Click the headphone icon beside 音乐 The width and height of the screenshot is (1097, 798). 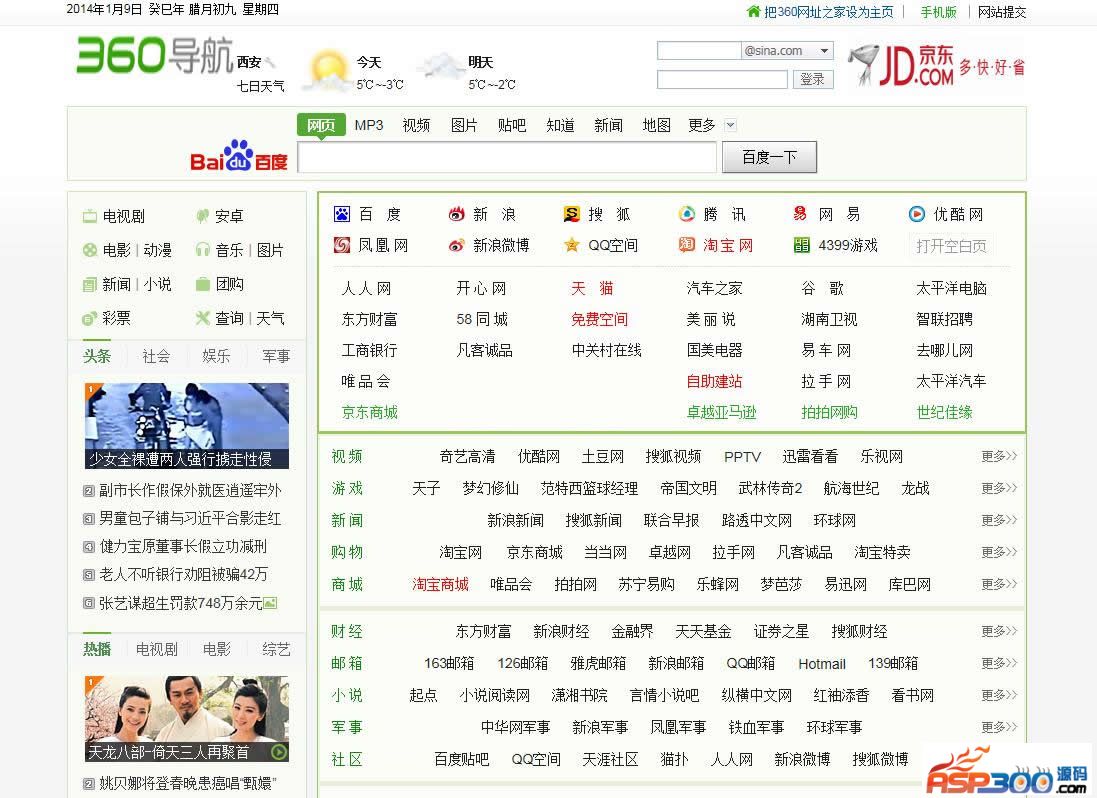[x=202, y=250]
